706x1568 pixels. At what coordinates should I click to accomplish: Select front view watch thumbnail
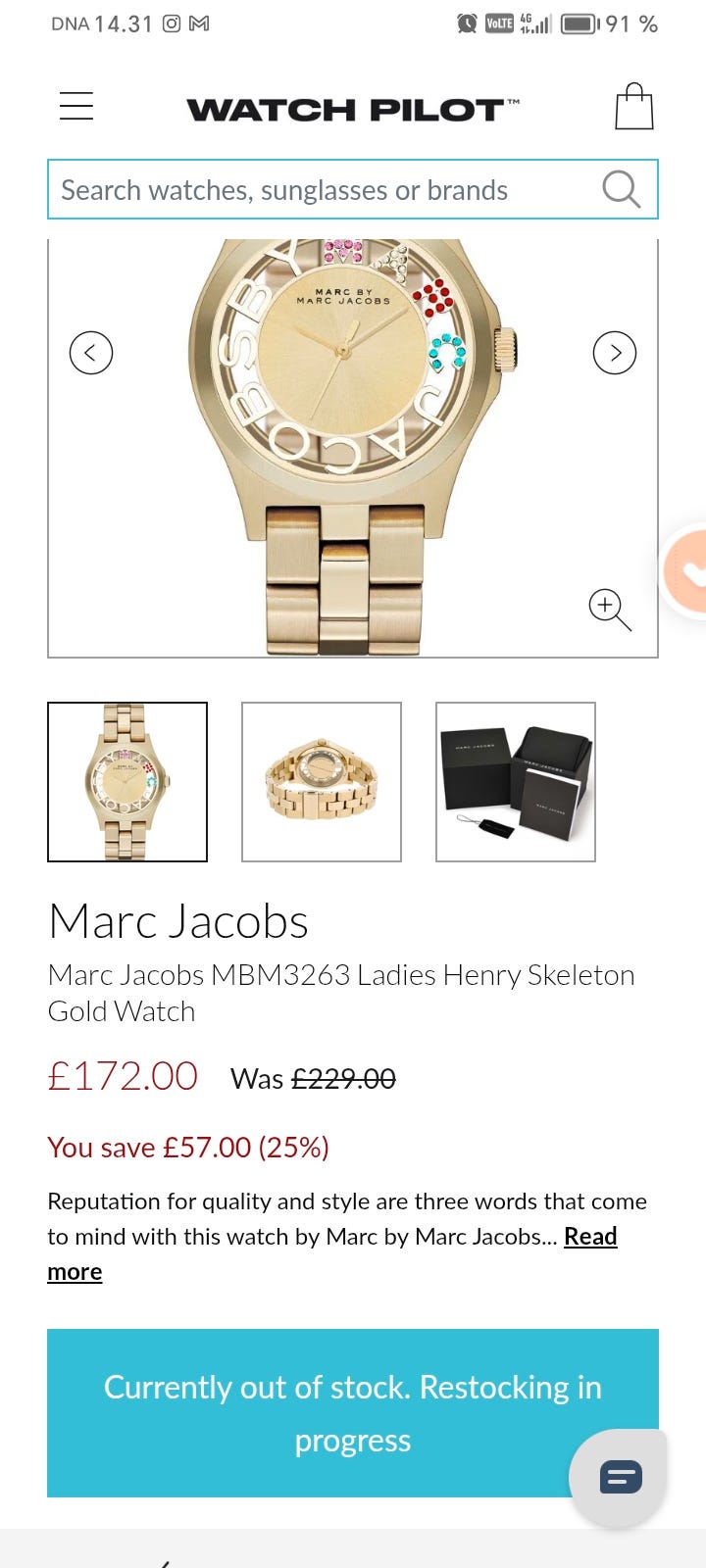tap(127, 782)
